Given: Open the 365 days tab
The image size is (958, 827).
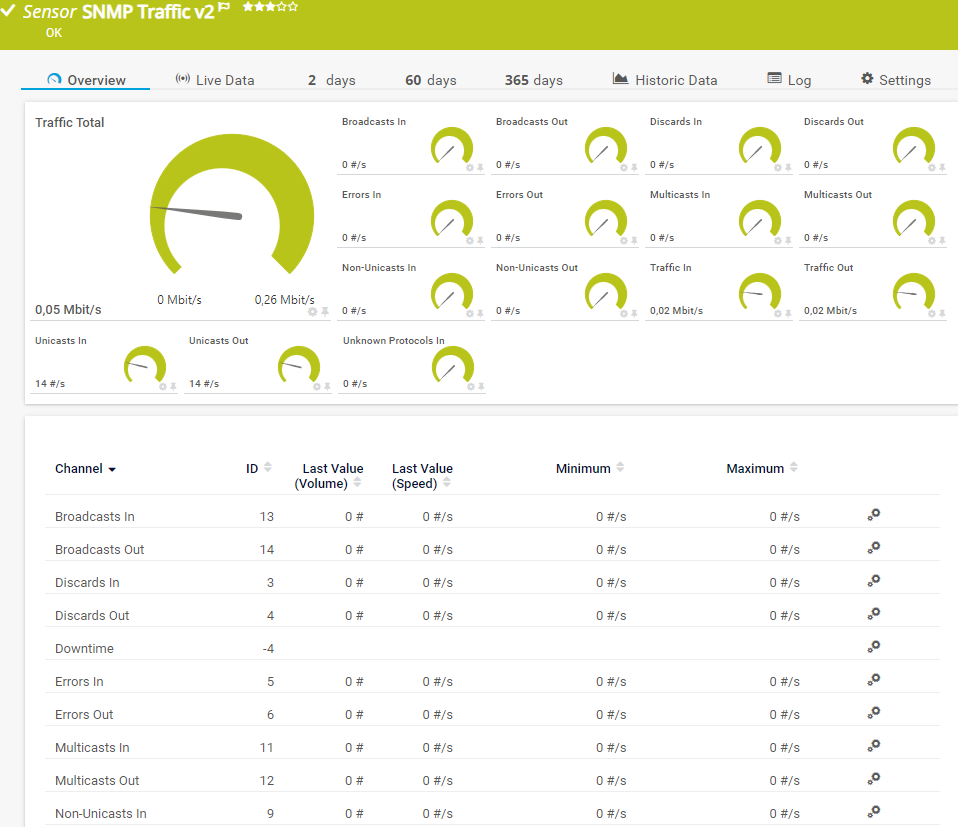Looking at the screenshot, I should tap(533, 80).
